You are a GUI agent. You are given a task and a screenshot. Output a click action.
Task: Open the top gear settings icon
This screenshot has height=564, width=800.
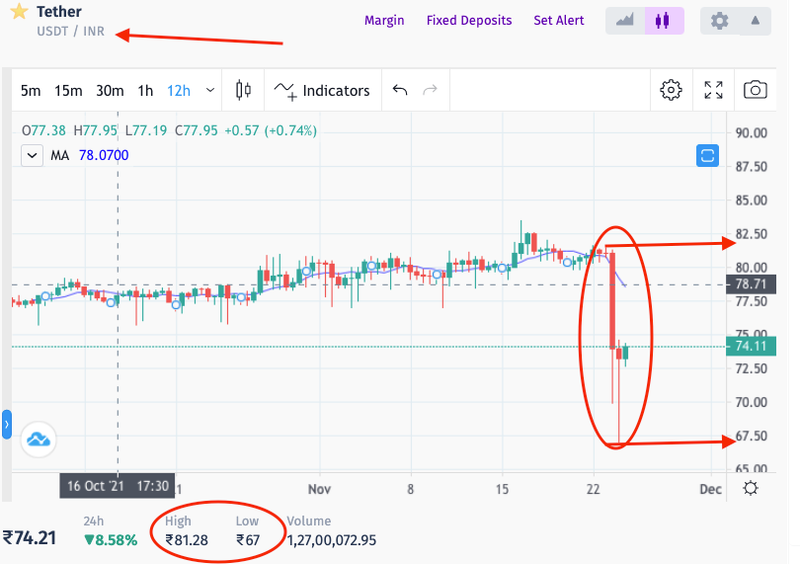click(x=719, y=21)
